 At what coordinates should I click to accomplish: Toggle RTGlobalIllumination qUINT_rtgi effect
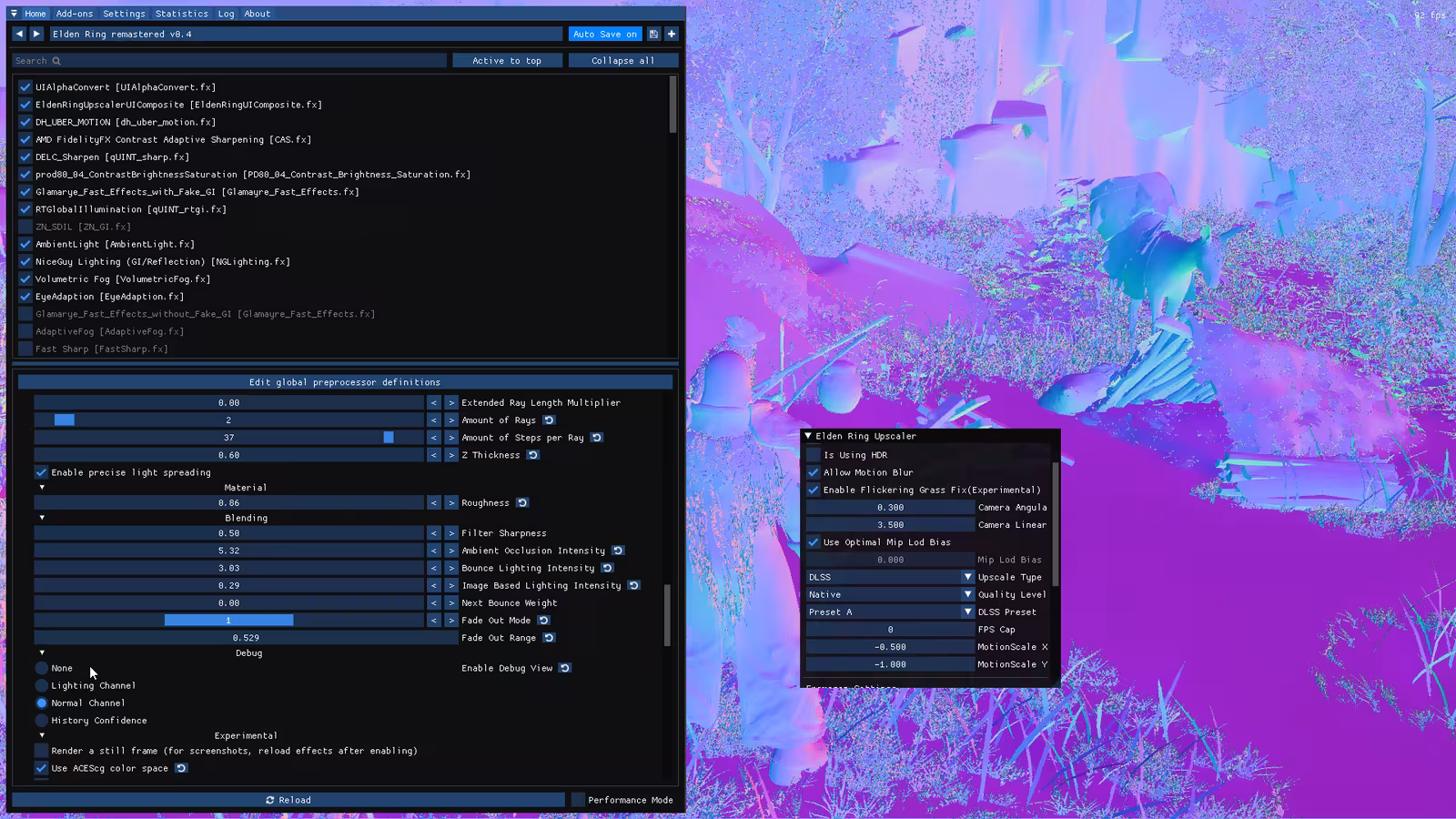tap(25, 209)
